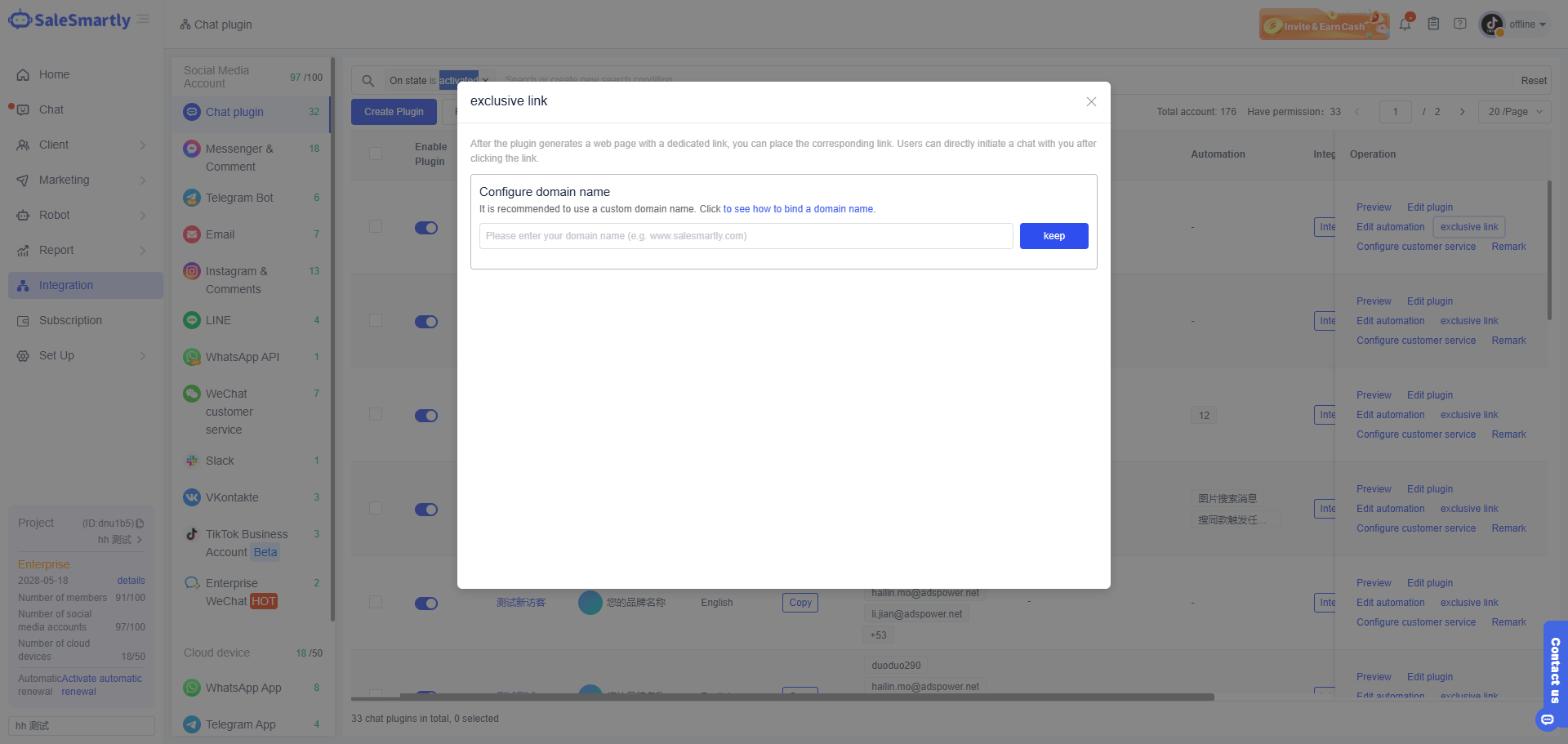Select the WhatsApp API channel
Viewport: 1568px width, 744px height.
tap(242, 357)
